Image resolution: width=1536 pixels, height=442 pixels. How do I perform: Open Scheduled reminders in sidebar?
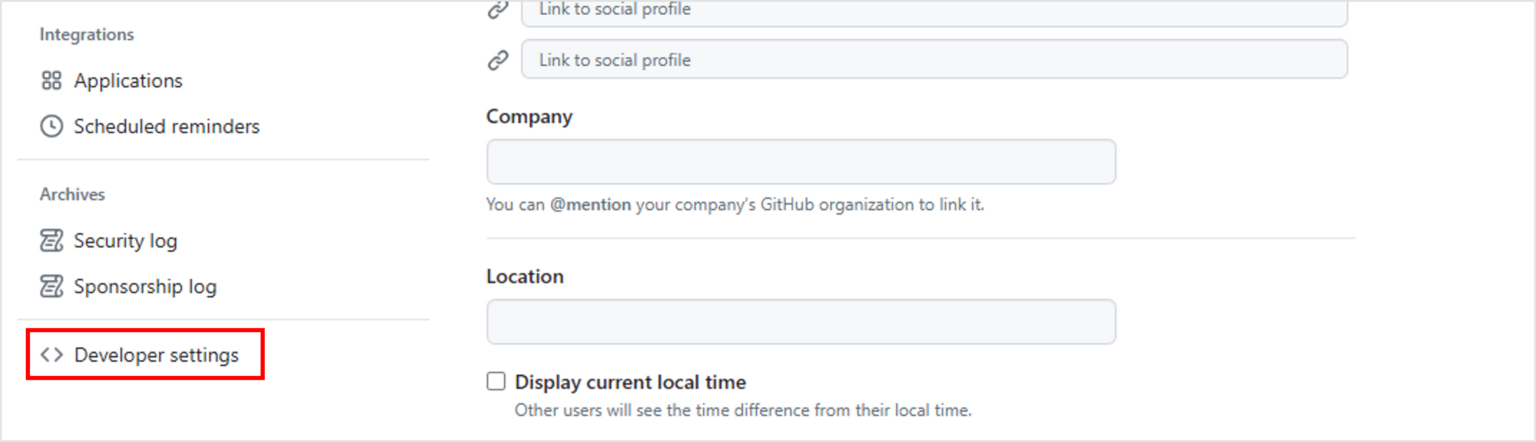pyautogui.click(x=167, y=126)
